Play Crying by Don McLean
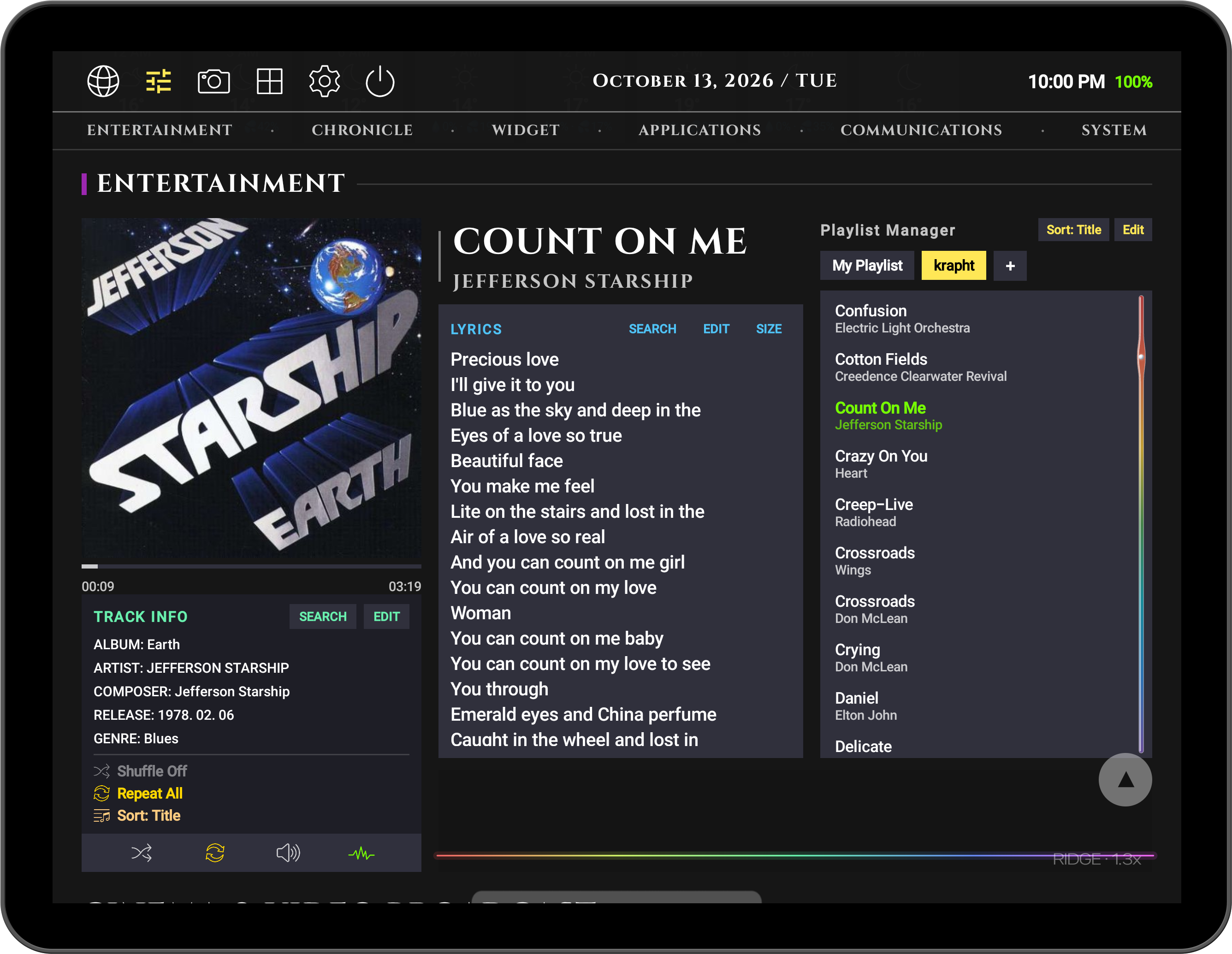Screen dimensions: 1232x954 tap(982, 658)
